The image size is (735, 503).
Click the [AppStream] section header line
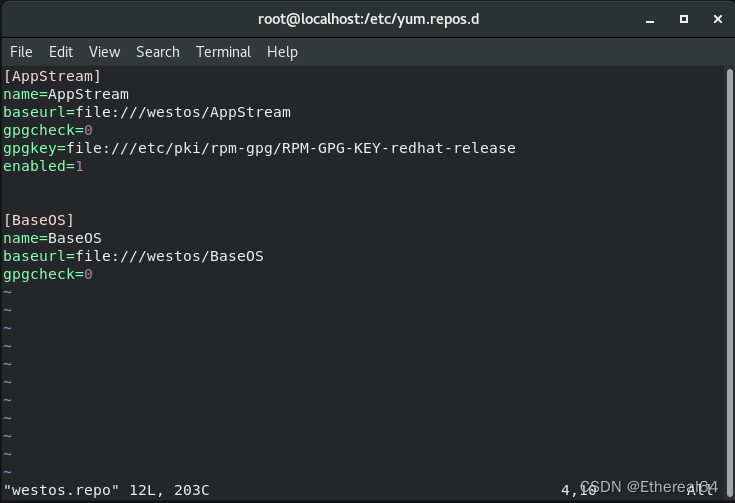[x=52, y=76]
